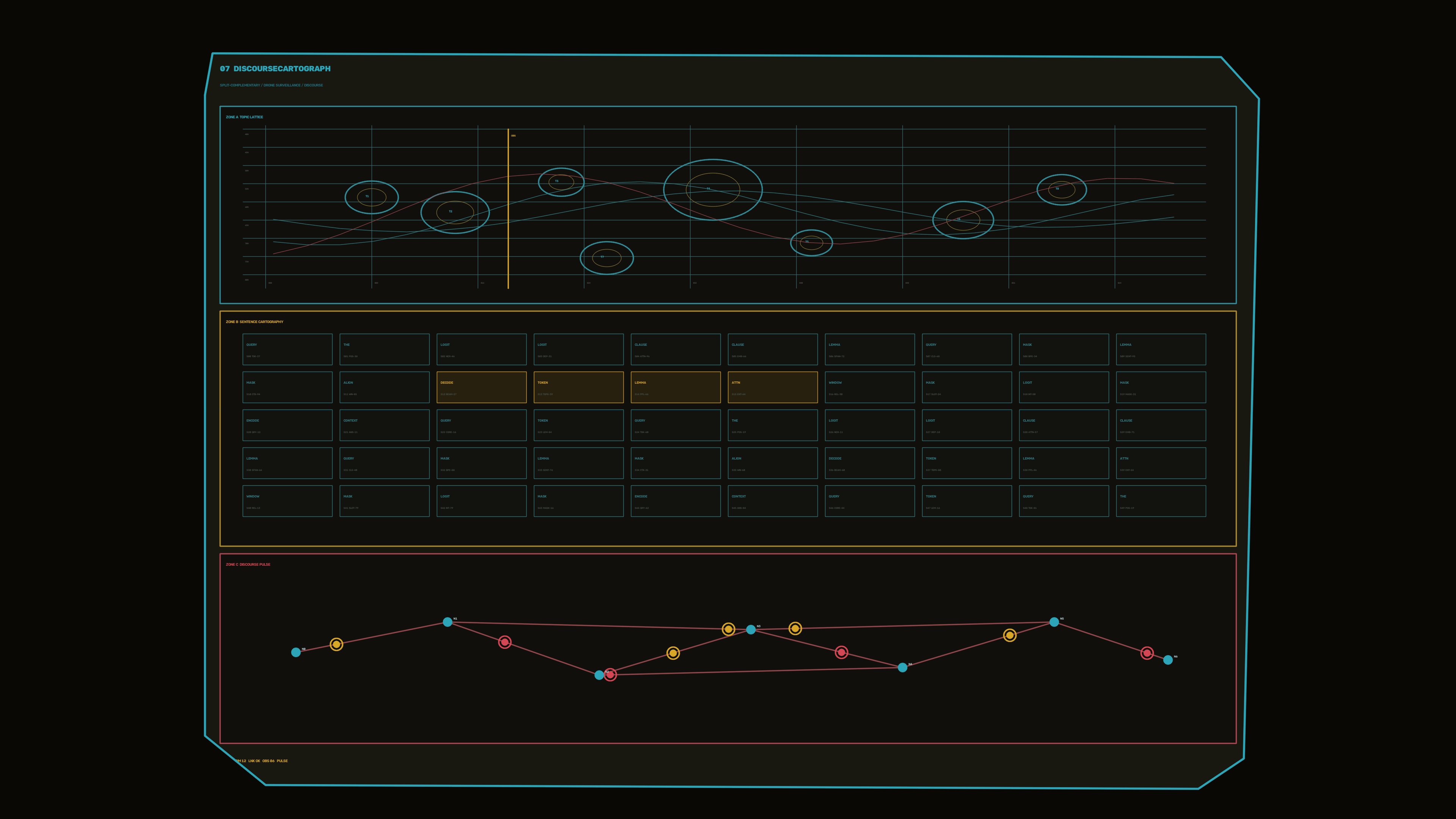Screen dimensions: 1456x819
Task: Select the ENCODE cell S20 QRY-12
Action: (288, 425)
